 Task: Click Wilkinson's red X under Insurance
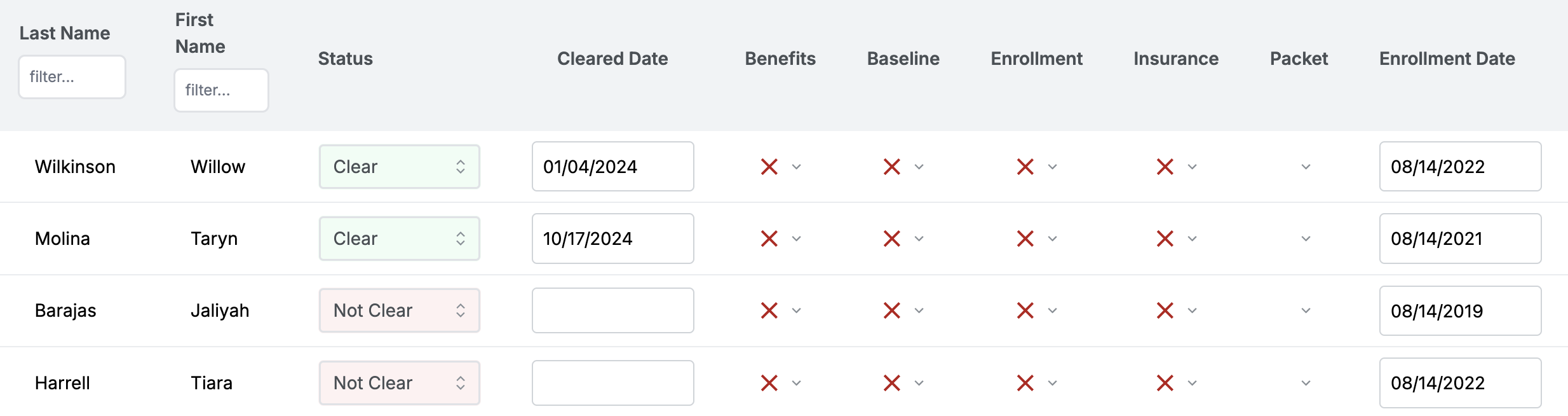pos(1165,167)
